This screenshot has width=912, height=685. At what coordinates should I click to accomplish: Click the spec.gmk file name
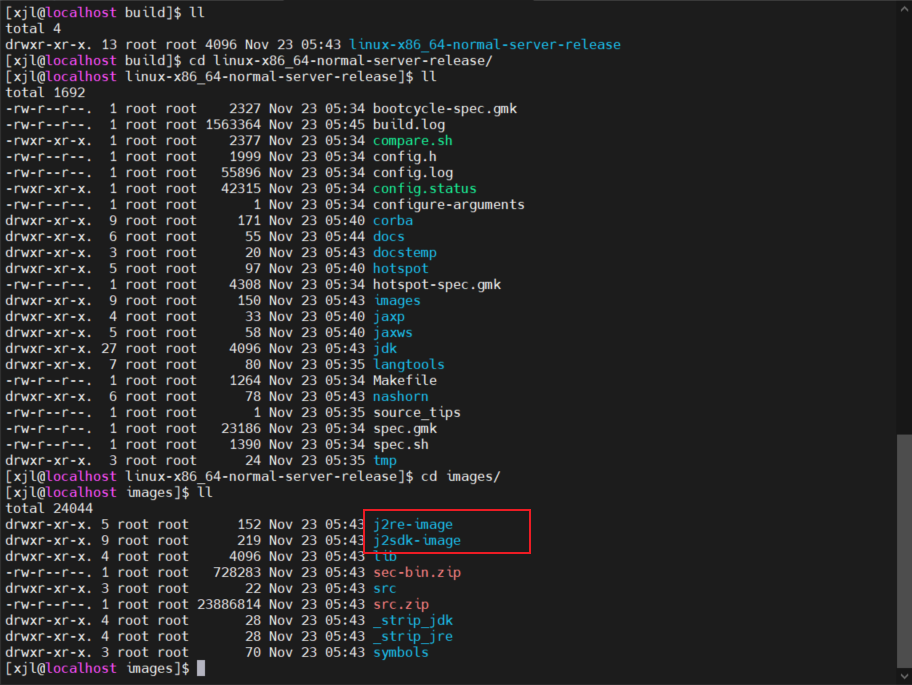(405, 429)
